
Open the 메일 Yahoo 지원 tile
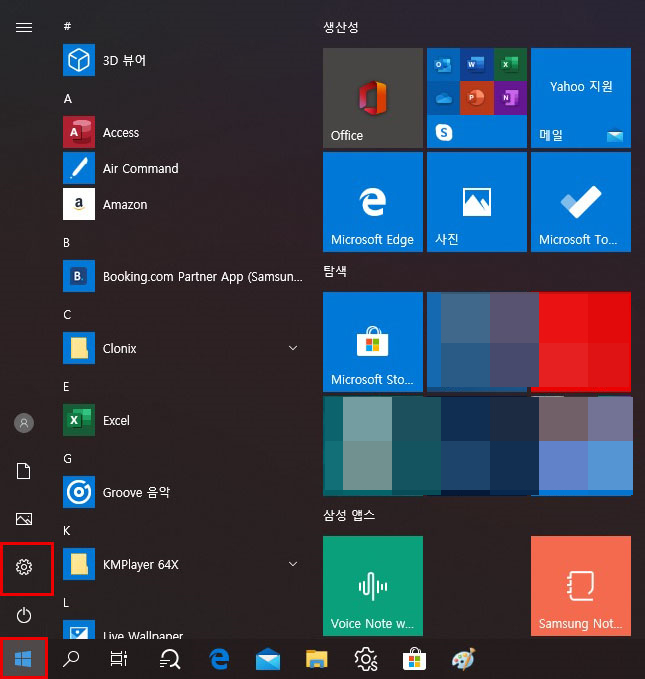tap(580, 98)
